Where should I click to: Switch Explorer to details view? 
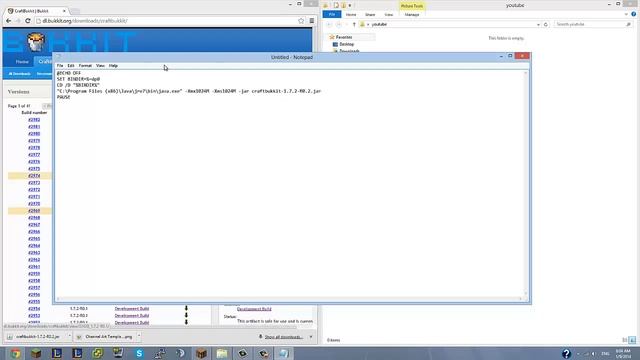(624, 340)
